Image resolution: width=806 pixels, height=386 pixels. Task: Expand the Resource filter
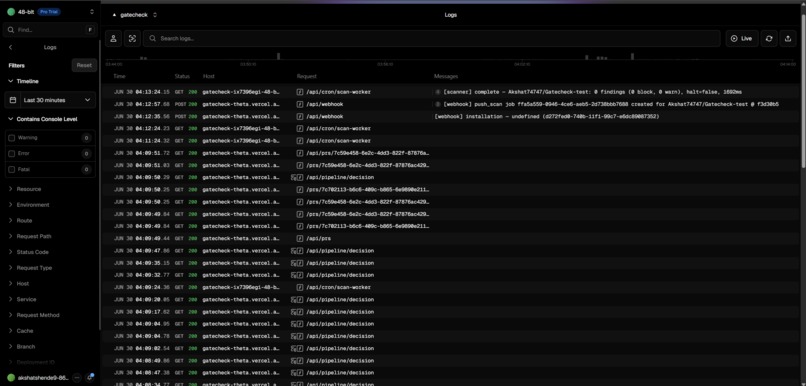coord(25,189)
